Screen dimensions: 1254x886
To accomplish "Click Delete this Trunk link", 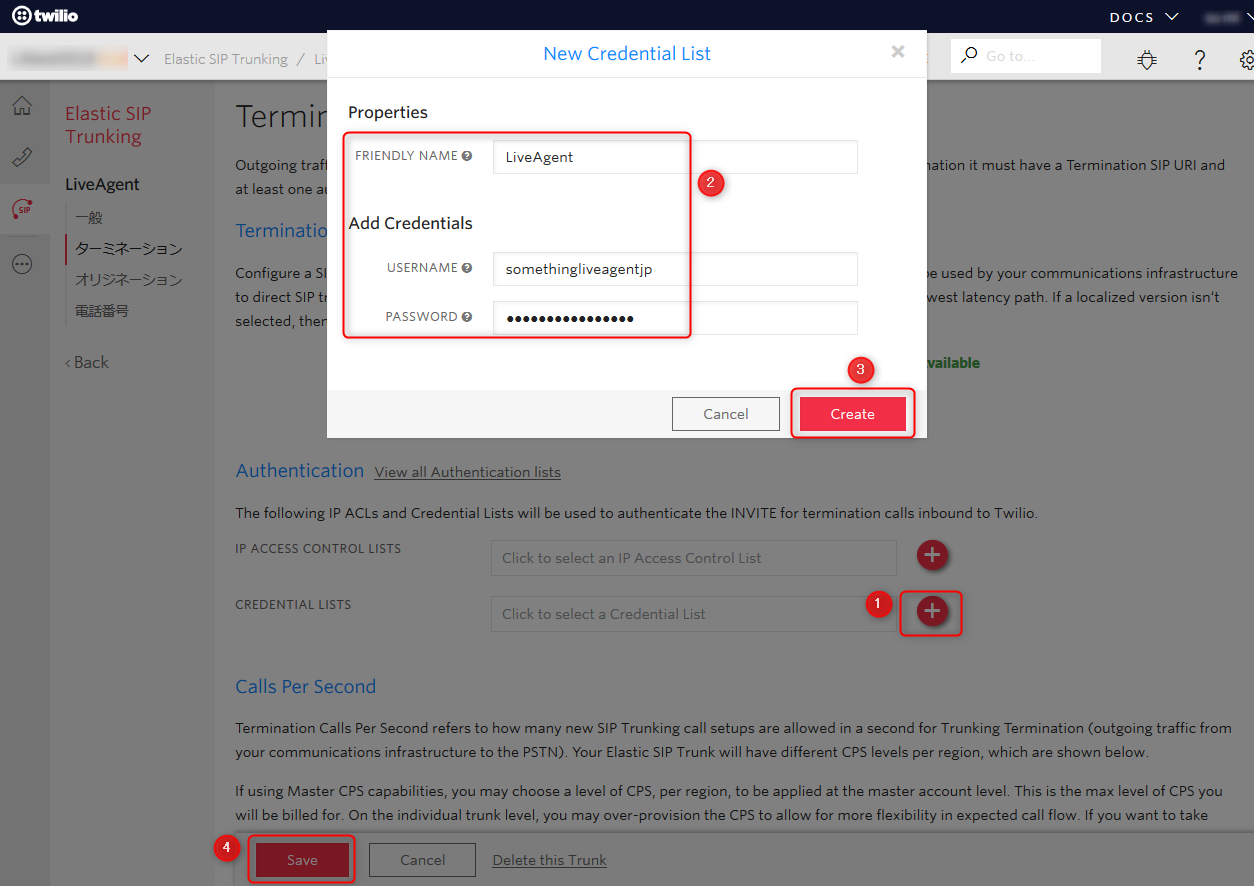I will tap(550, 860).
